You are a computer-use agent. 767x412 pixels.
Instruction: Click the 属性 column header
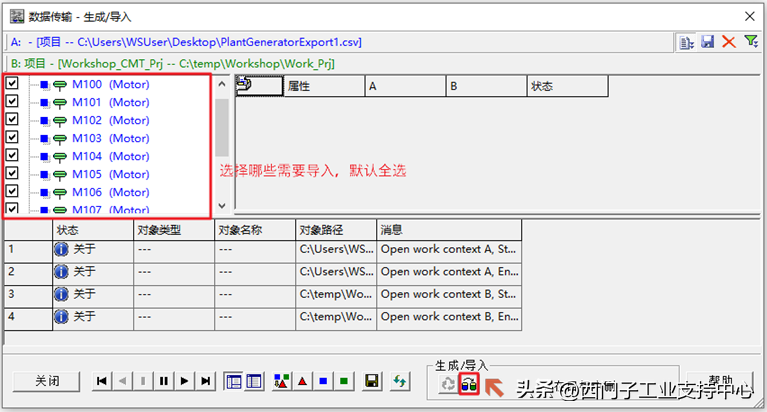pyautogui.click(x=323, y=87)
